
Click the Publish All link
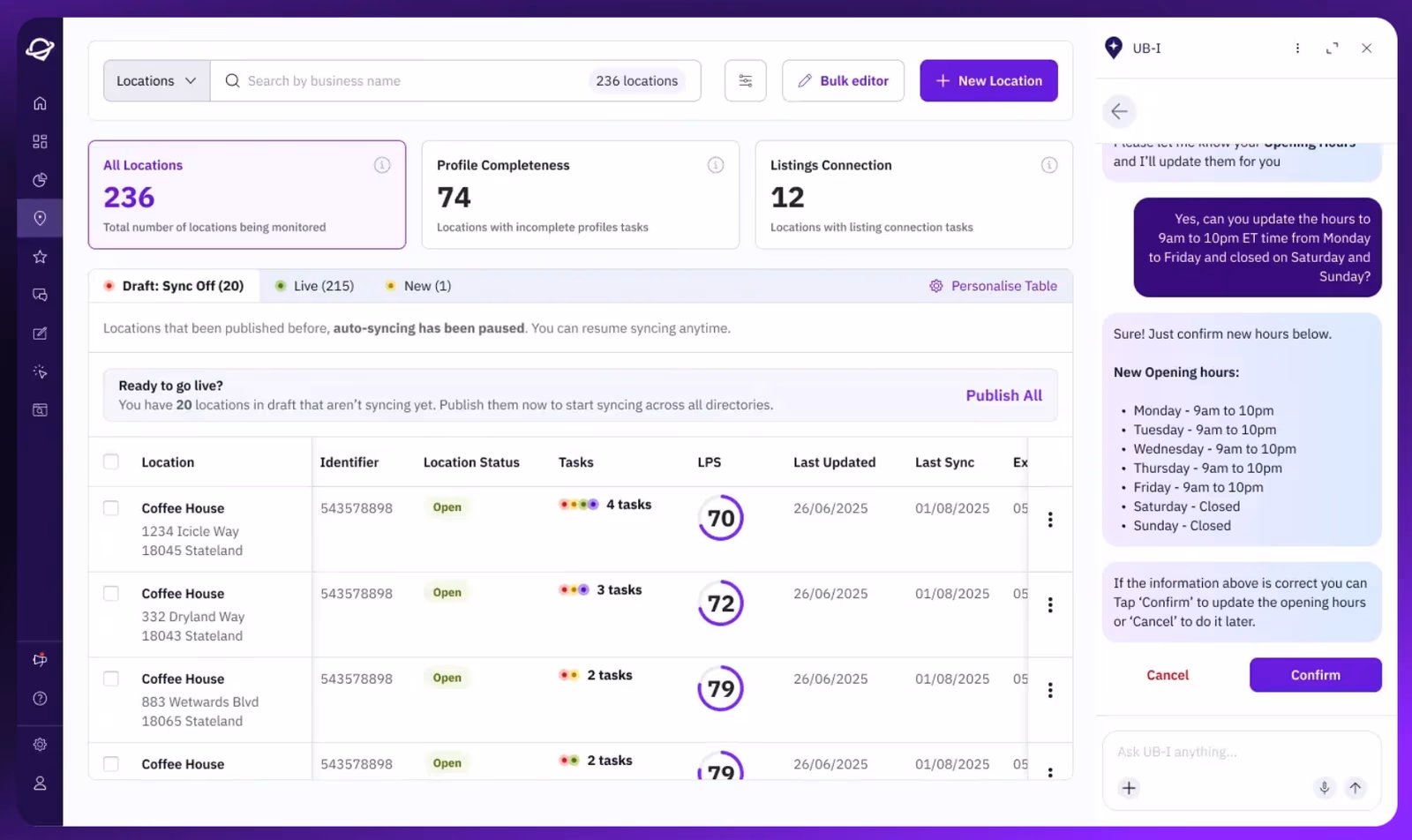click(x=1003, y=395)
